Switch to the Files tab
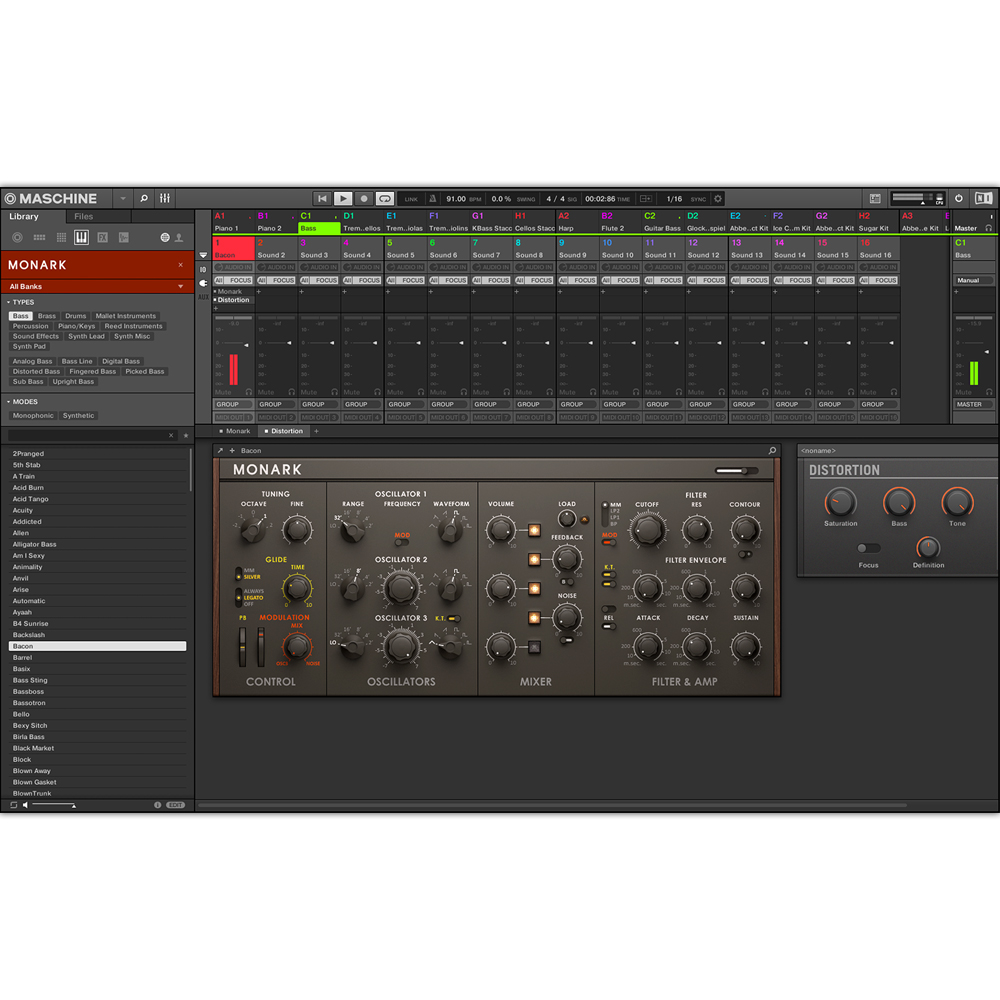This screenshot has width=1000, height=1000. tap(84, 217)
